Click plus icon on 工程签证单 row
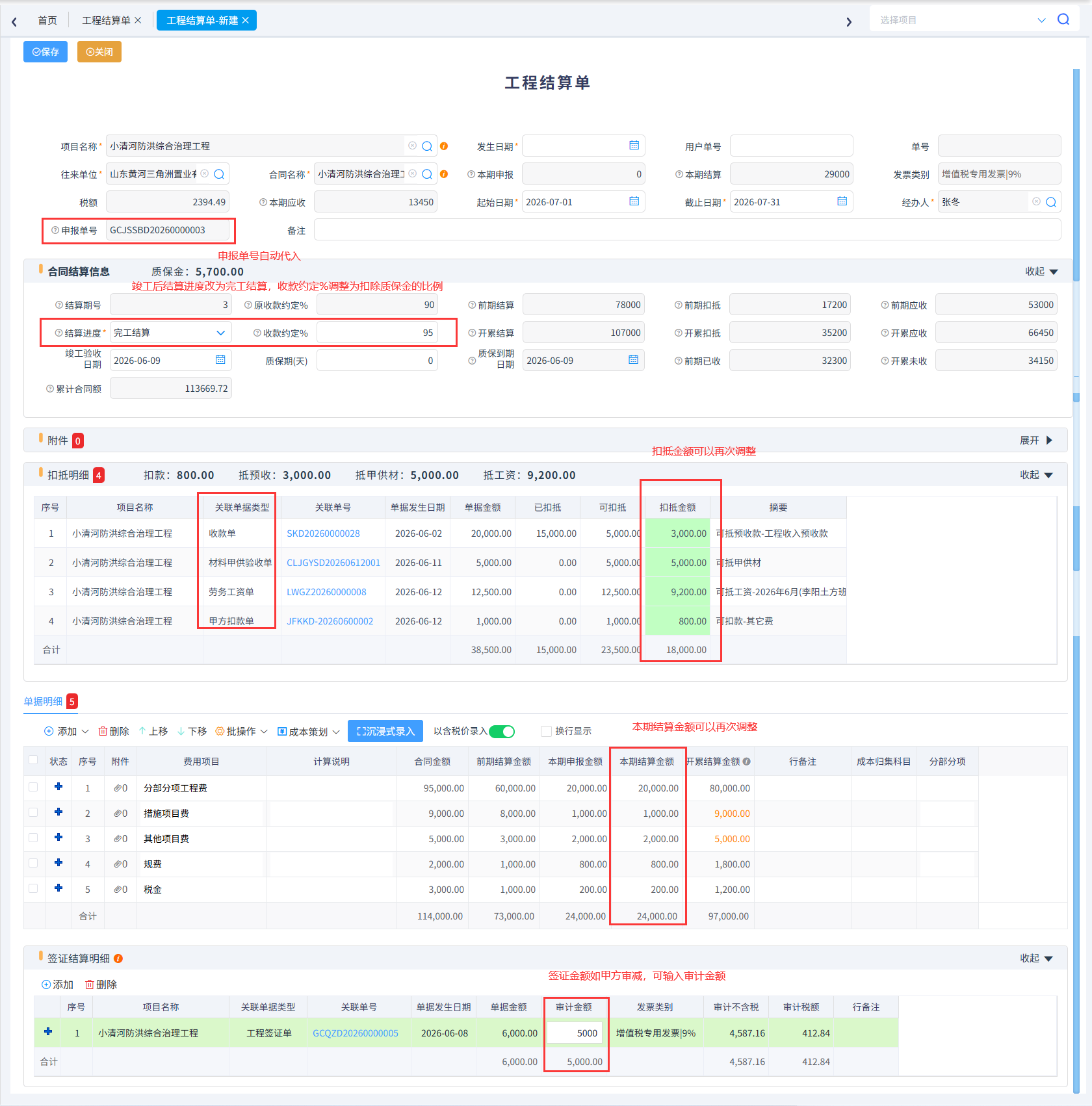1092x1106 pixels. tap(48, 1032)
